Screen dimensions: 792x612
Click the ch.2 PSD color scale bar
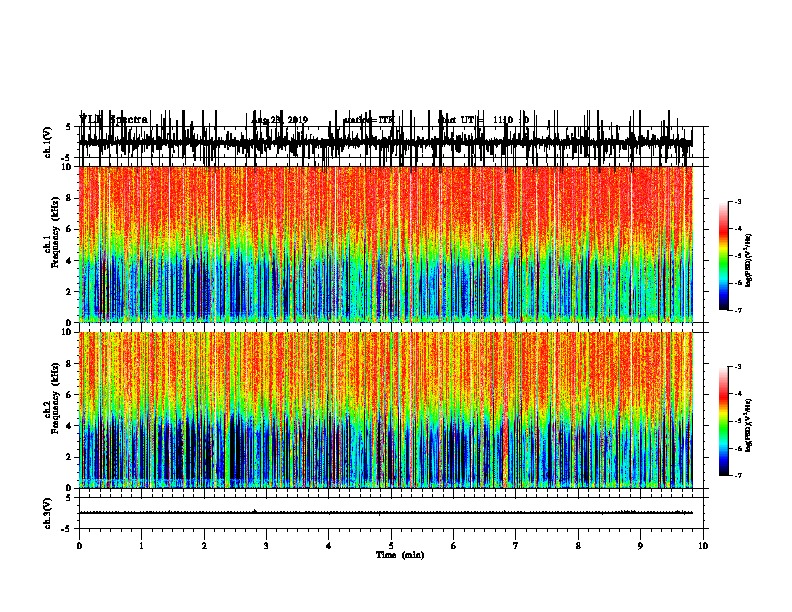723,421
